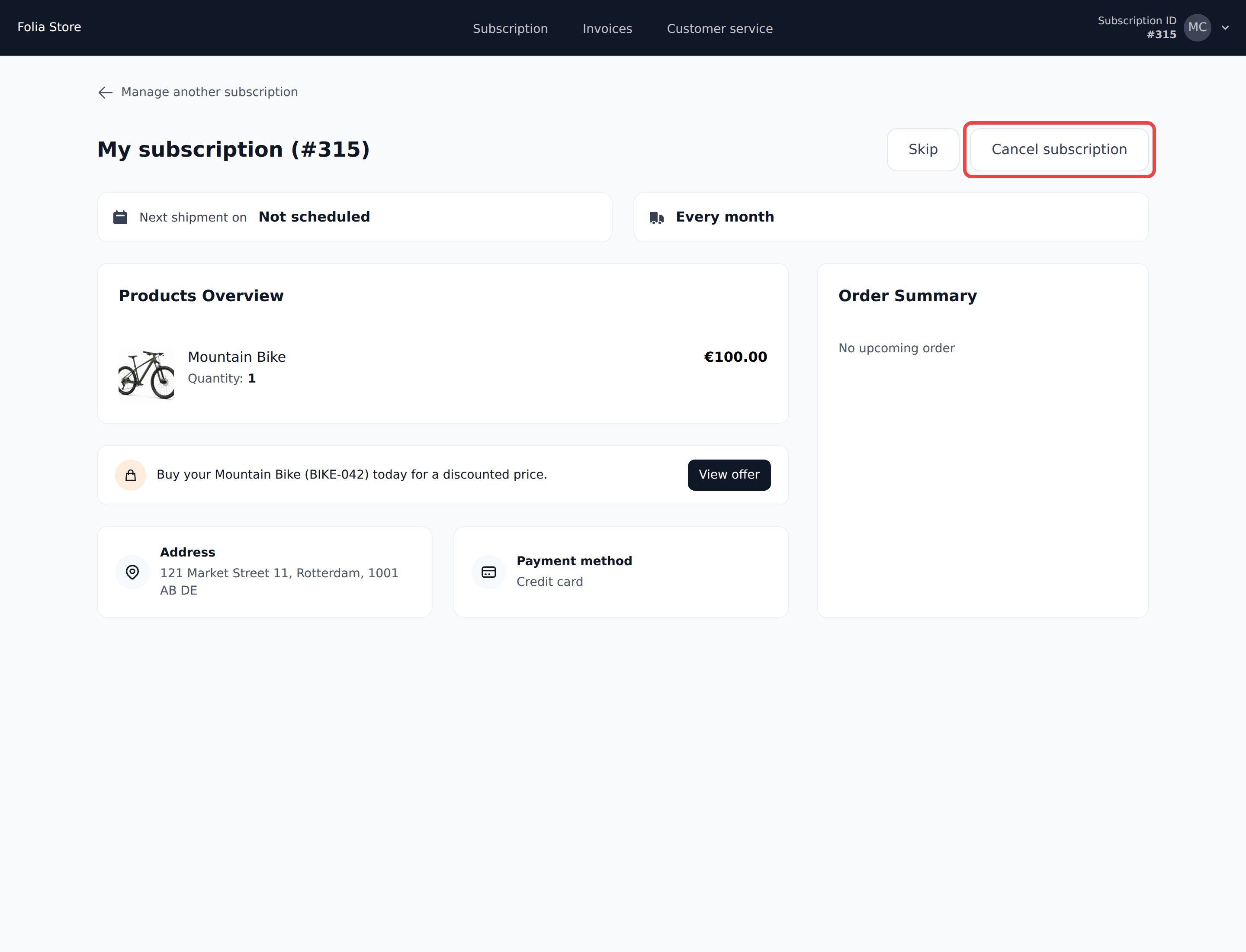Click the Skip button
1246x952 pixels.
[x=922, y=150]
